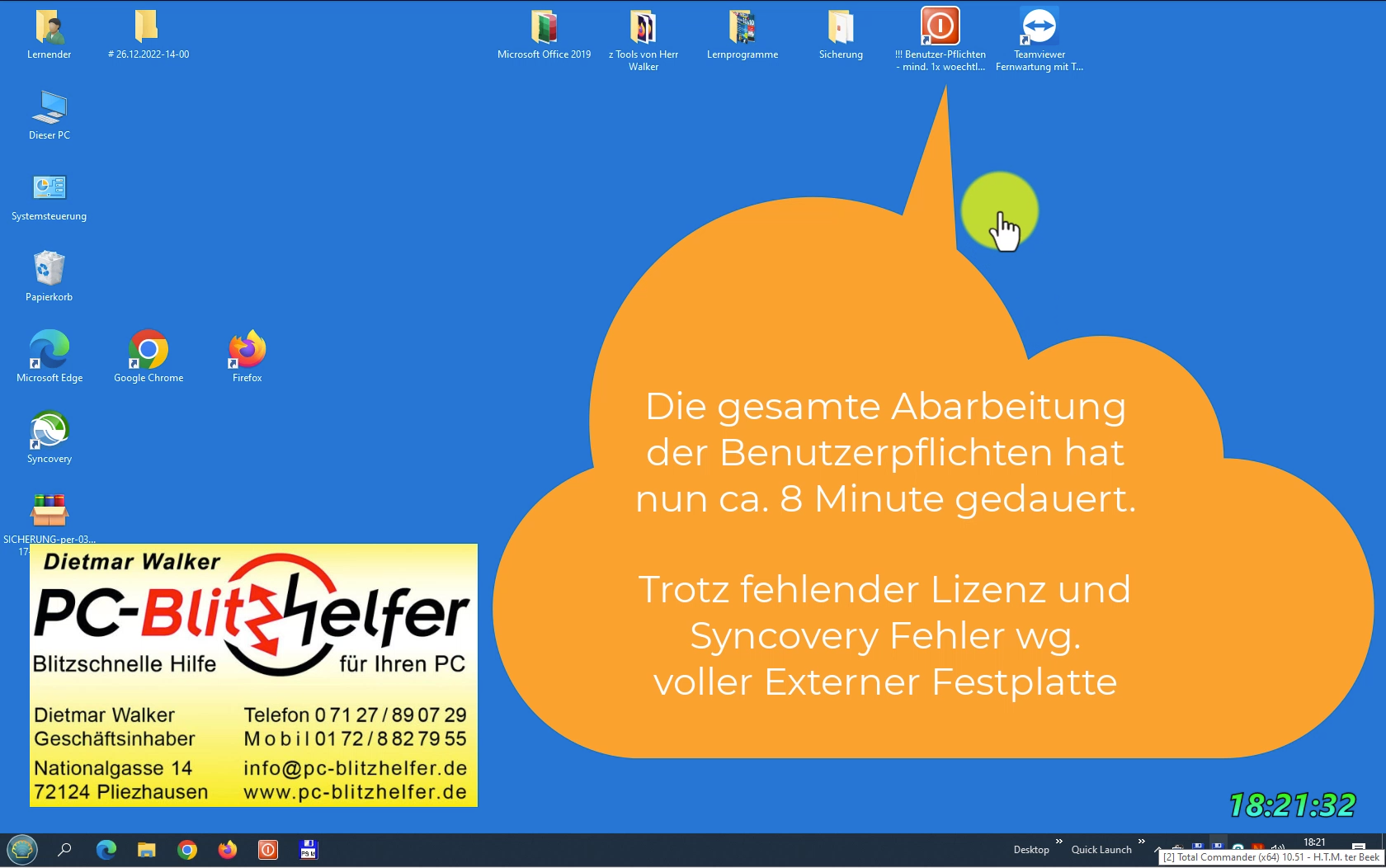Click the Systemsteuerung desktop icon
This screenshot has height=868, width=1386.
coord(49,189)
